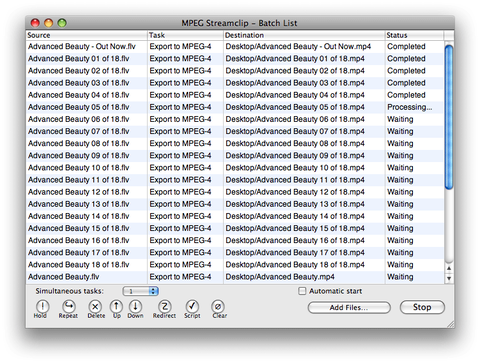Click the Add Files... button

tap(349, 307)
